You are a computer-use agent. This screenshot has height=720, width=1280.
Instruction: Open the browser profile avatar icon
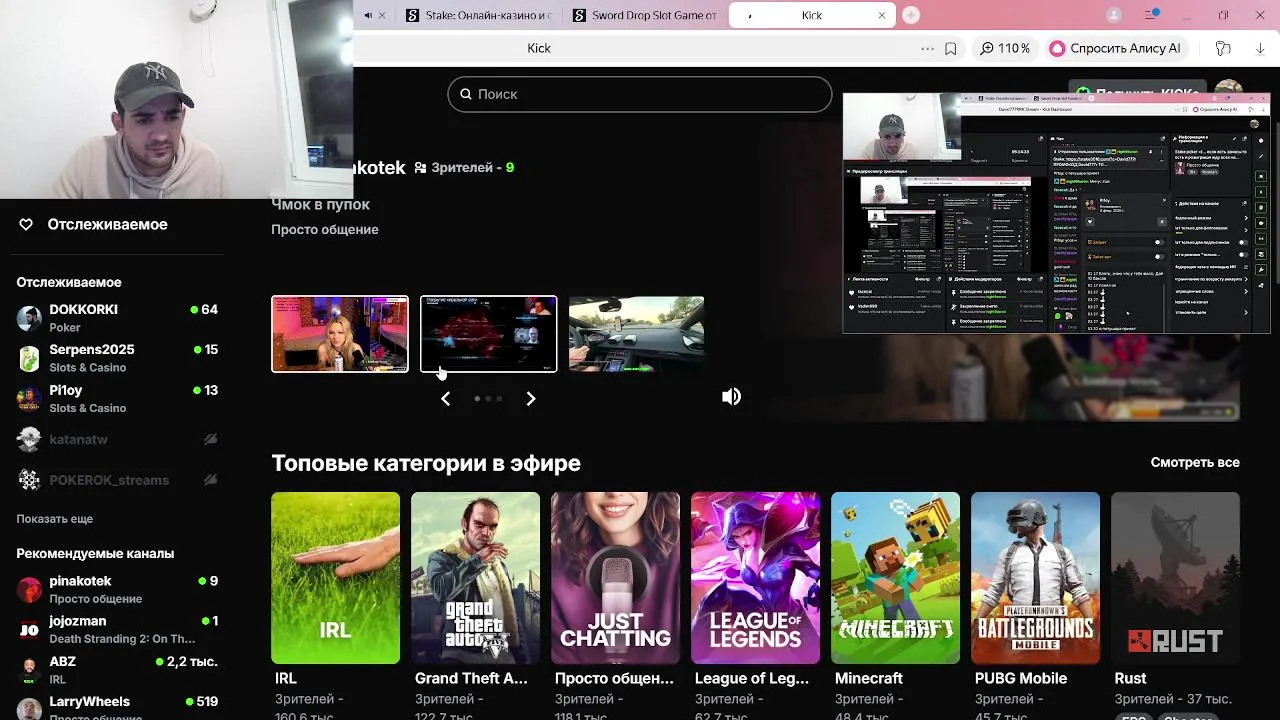coord(1114,15)
